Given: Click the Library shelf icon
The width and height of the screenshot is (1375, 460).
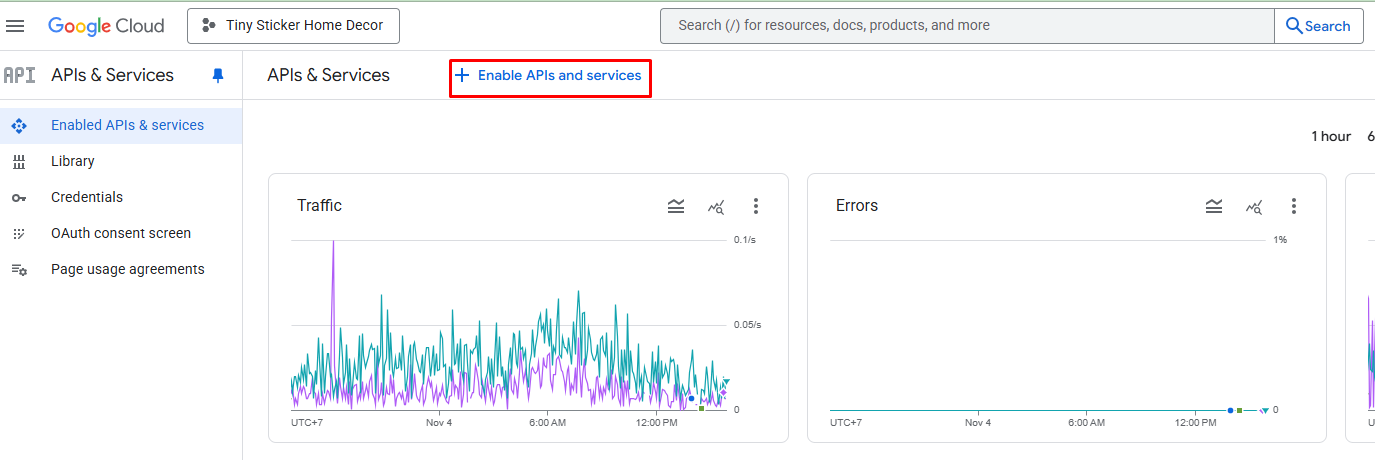Looking at the screenshot, I should (19, 162).
